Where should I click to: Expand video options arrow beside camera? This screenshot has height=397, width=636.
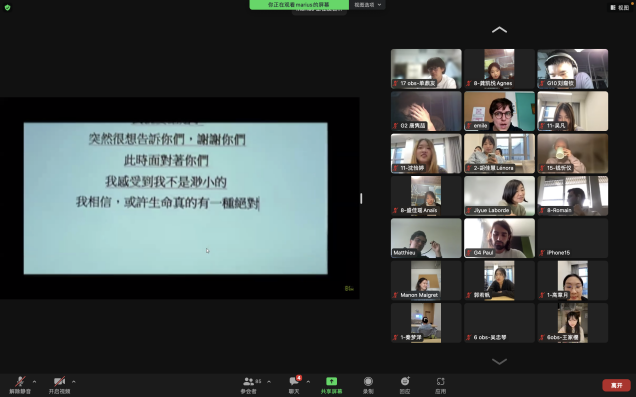(x=73, y=382)
